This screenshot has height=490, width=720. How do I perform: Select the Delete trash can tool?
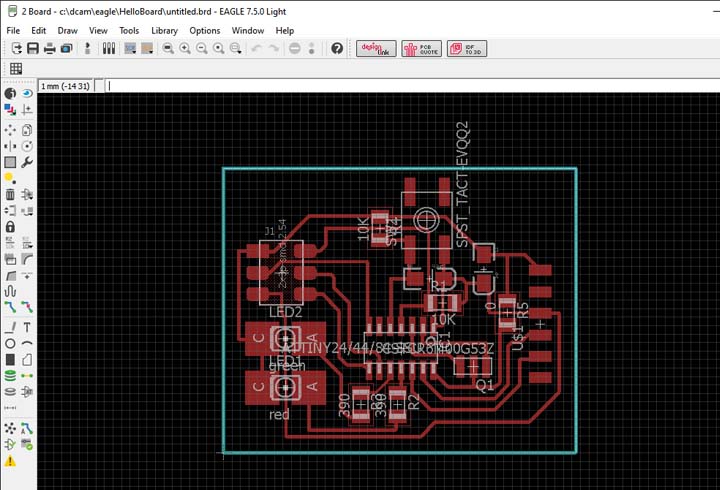pyautogui.click(x=10, y=195)
